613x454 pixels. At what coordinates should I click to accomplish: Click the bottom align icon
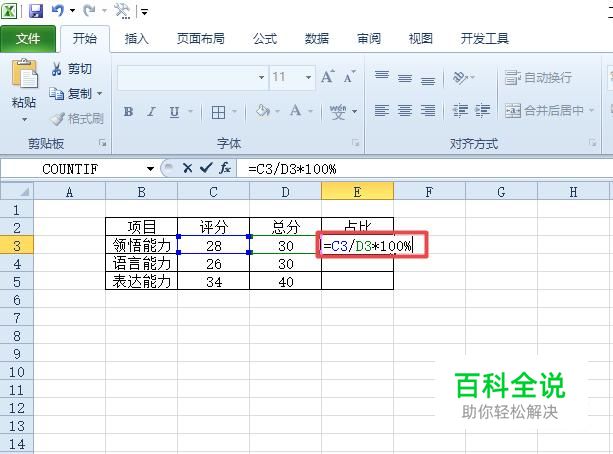click(428, 79)
